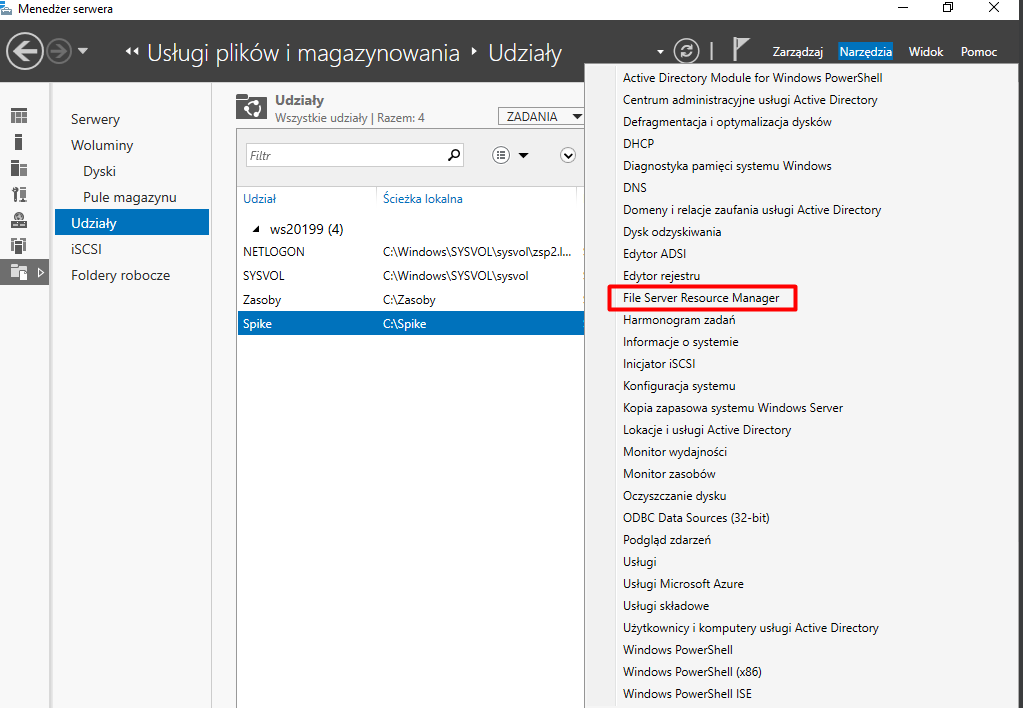Click the Refresh icon in header
The width and height of the screenshot is (1023, 708).
point(686,51)
